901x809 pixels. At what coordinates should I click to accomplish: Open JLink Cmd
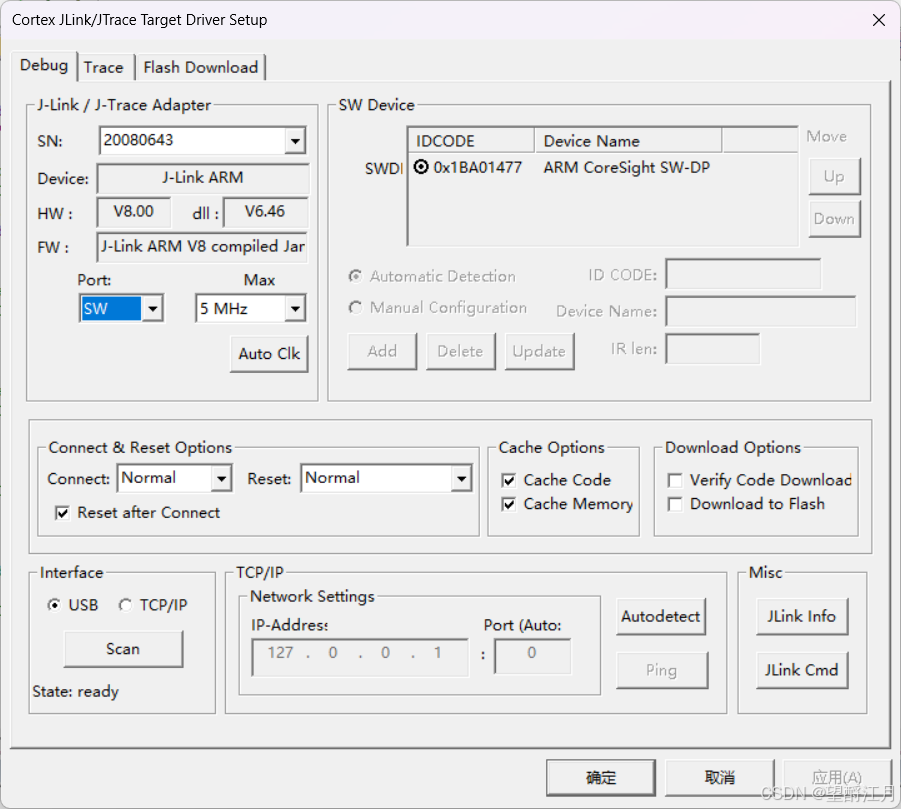(x=802, y=670)
